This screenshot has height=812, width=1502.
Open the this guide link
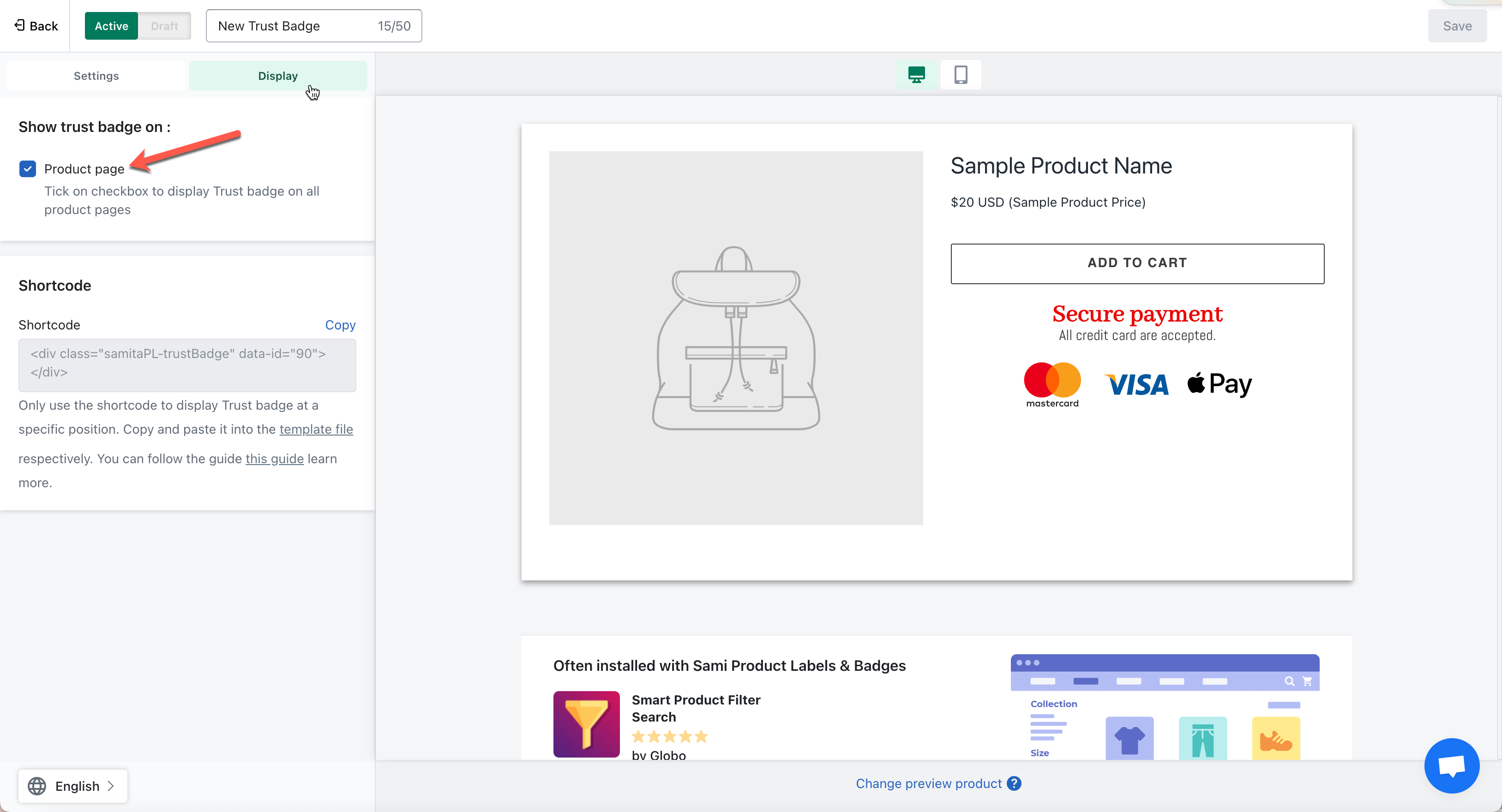[275, 459]
